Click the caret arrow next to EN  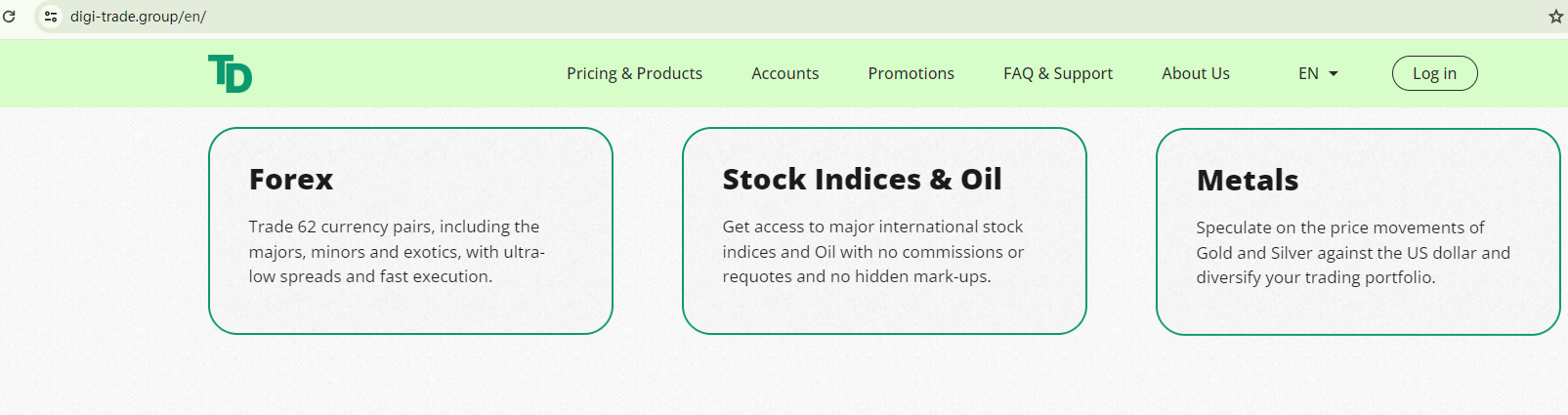pos(1334,74)
